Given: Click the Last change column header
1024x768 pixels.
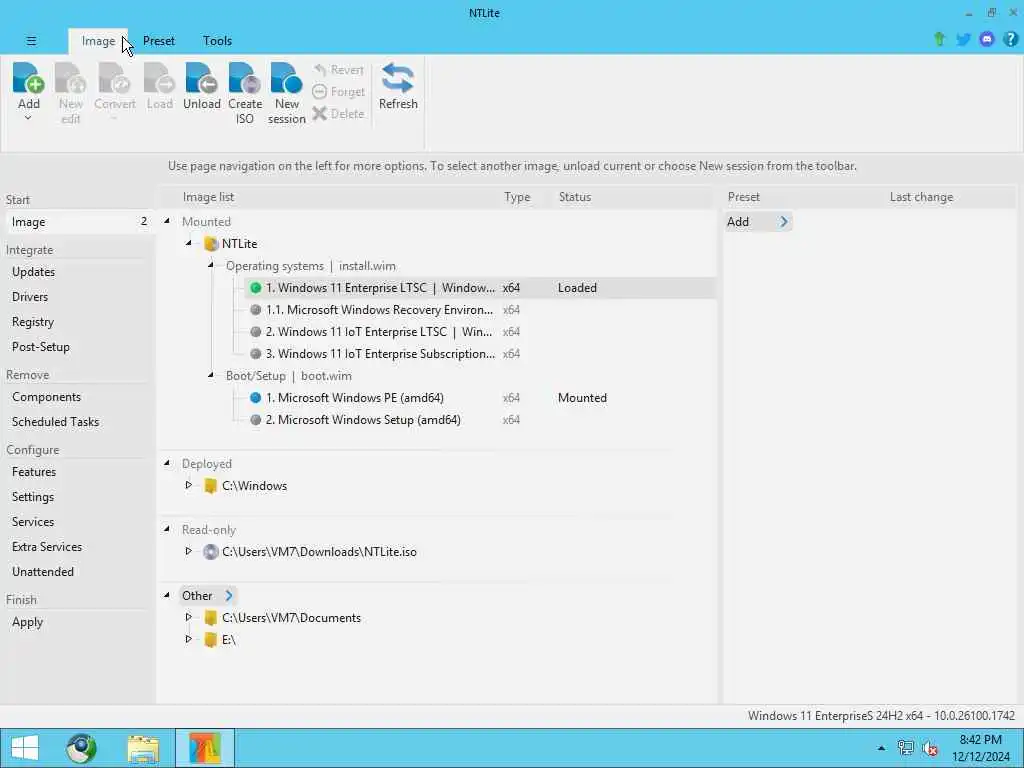Looking at the screenshot, I should [921, 197].
